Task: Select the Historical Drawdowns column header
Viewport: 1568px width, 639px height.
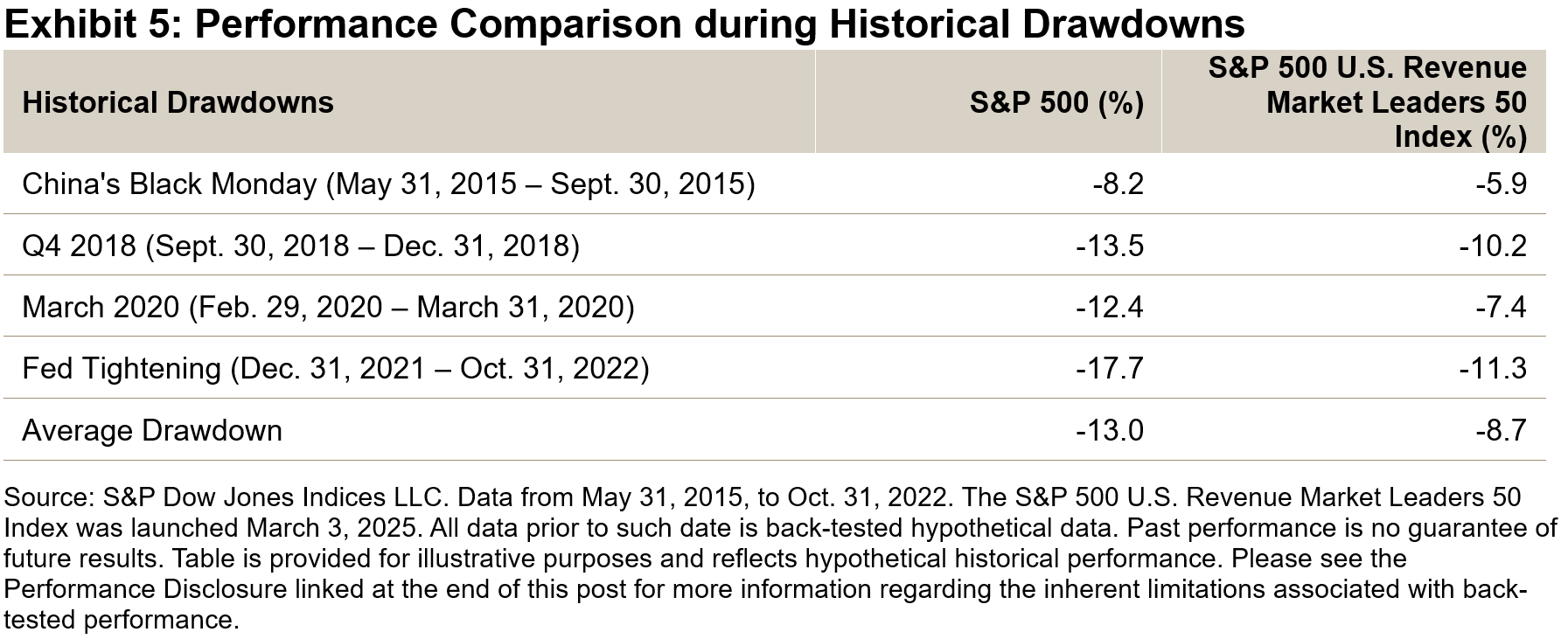Action: [x=178, y=103]
